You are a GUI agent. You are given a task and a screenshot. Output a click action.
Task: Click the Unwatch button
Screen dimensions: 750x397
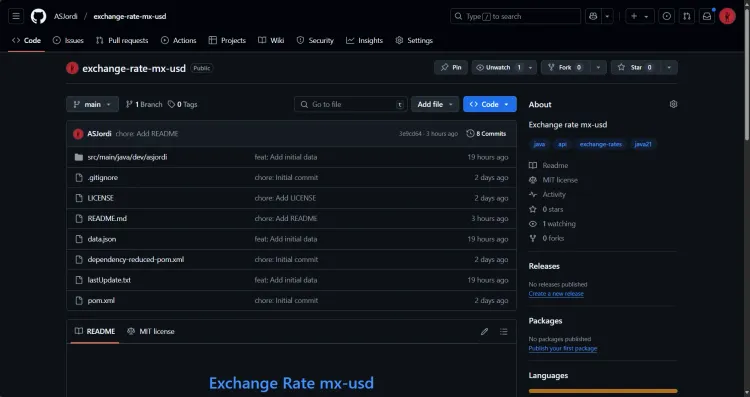(498, 67)
